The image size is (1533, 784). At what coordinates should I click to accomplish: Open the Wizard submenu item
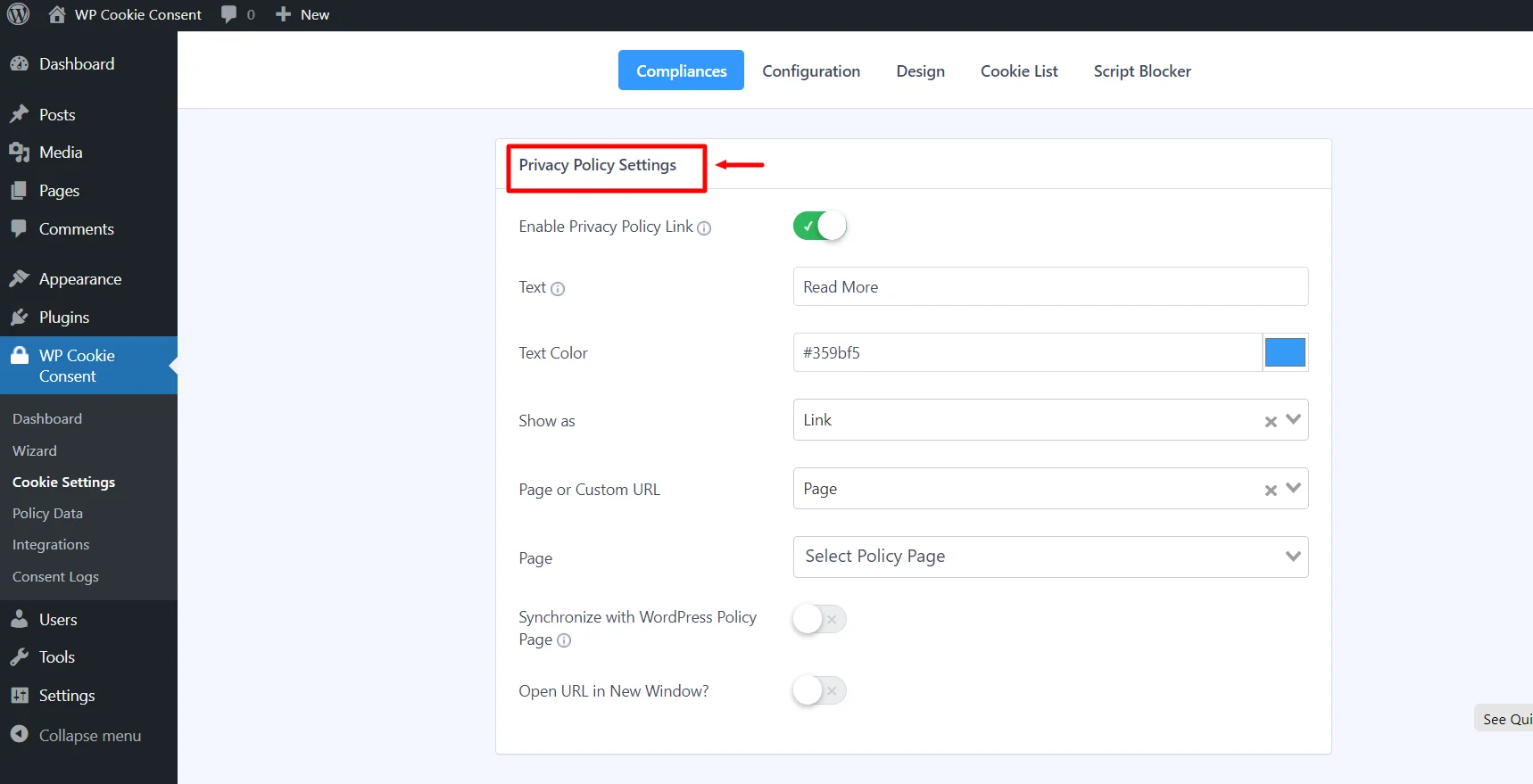click(x=35, y=450)
